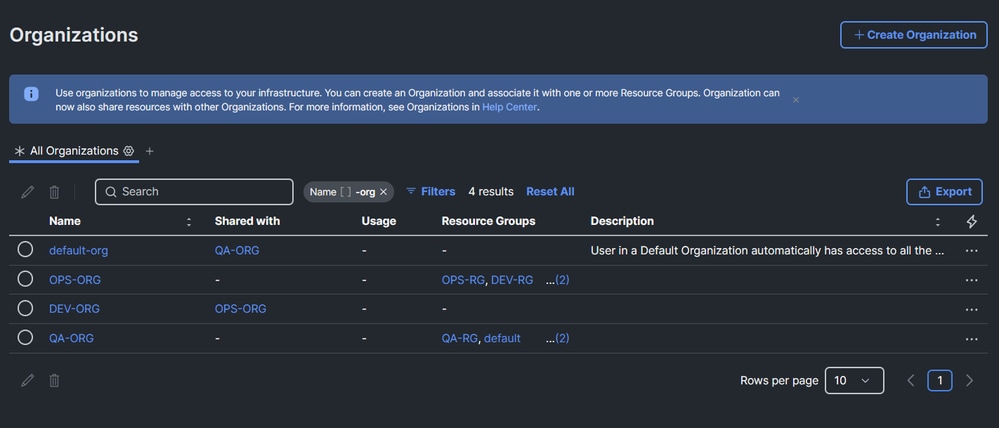Go to next page arrow
The height and width of the screenshot is (428, 999).
coord(970,380)
